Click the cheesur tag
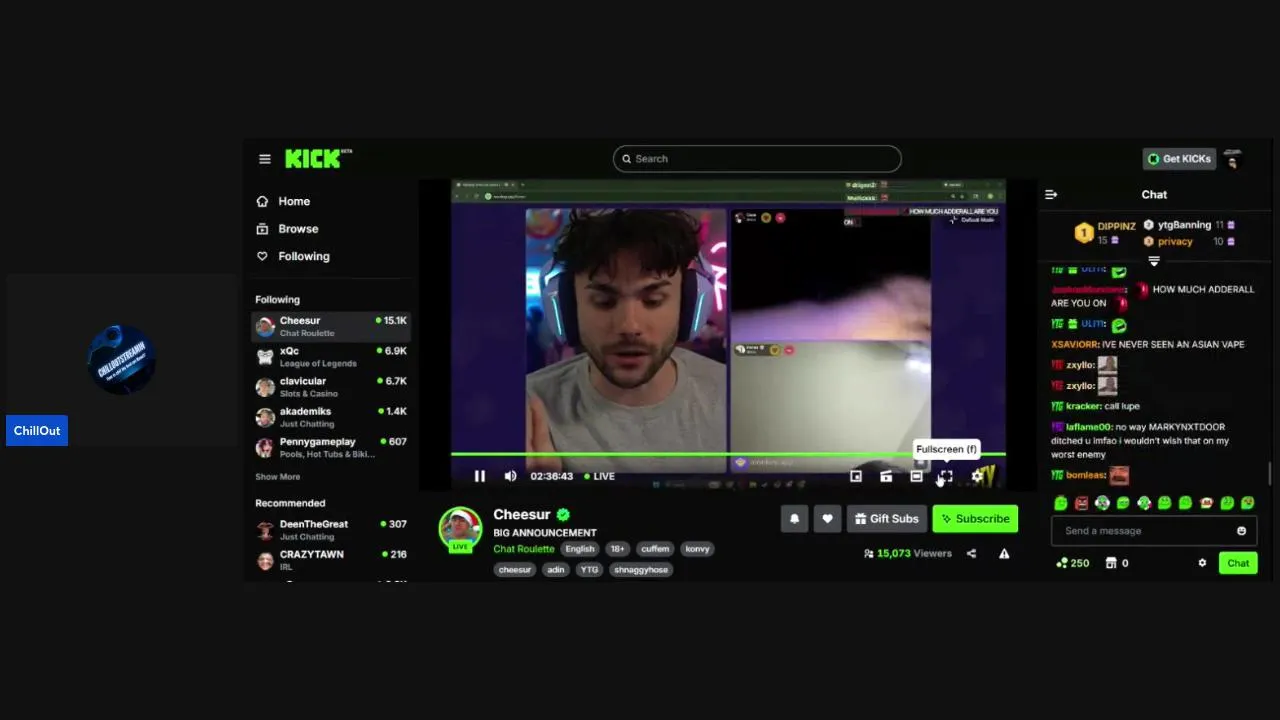The image size is (1280, 720). tap(515, 570)
